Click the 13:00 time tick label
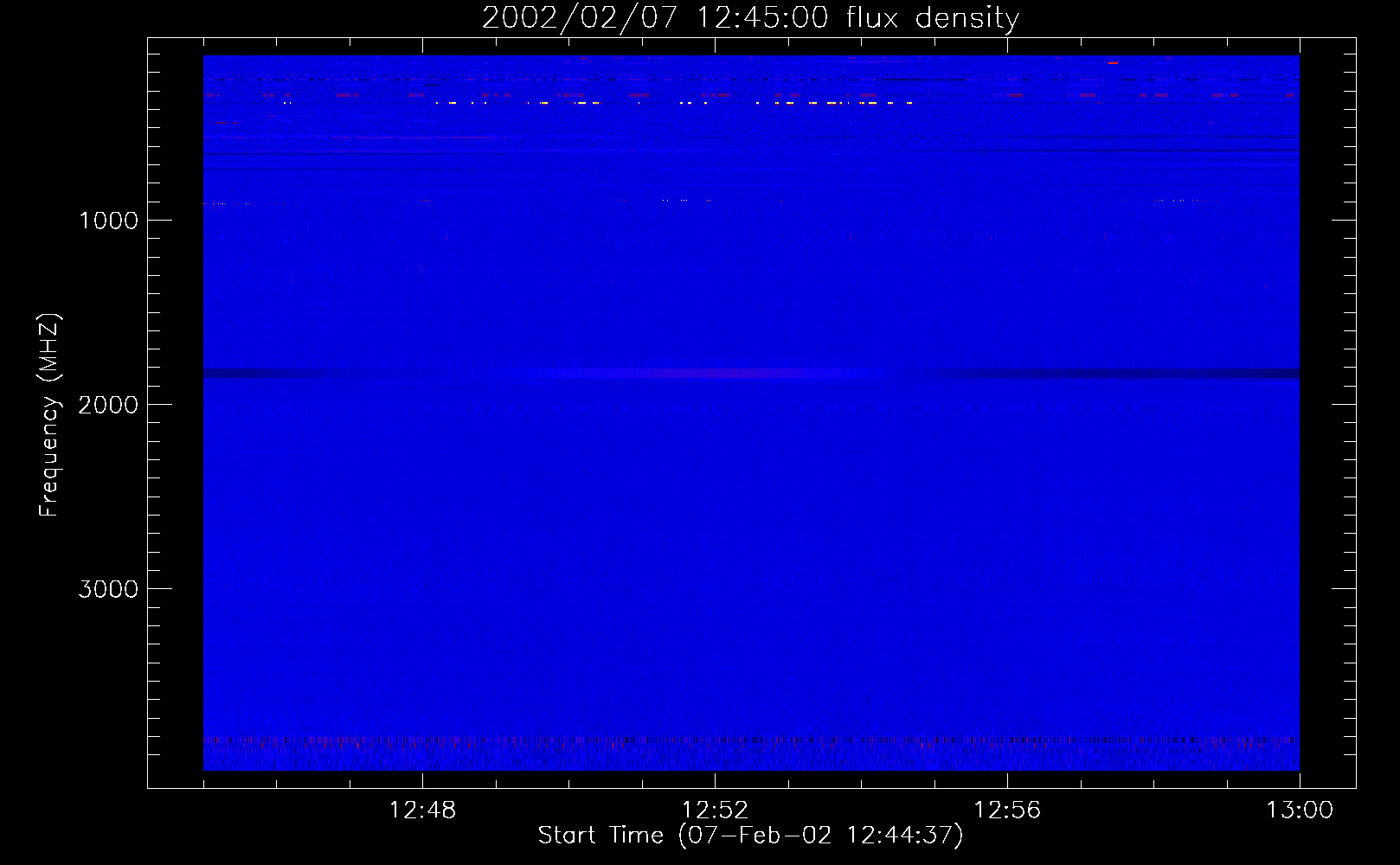1400x865 pixels. [x=1300, y=811]
